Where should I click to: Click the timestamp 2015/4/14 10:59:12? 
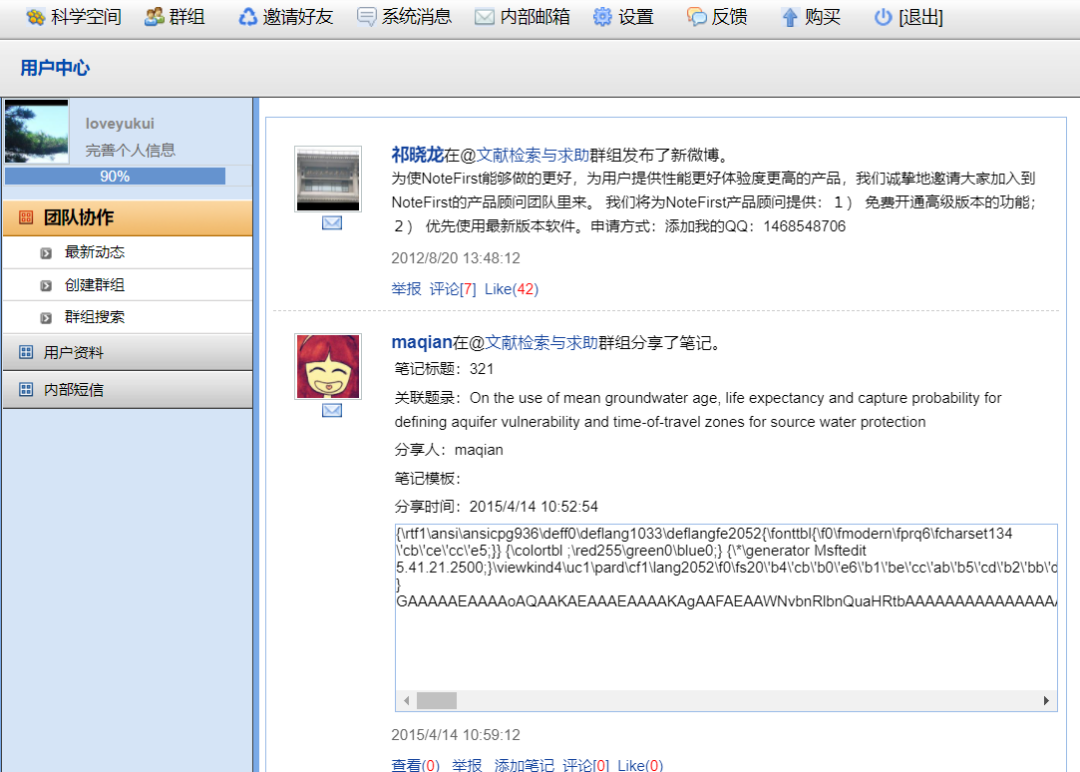(x=456, y=735)
